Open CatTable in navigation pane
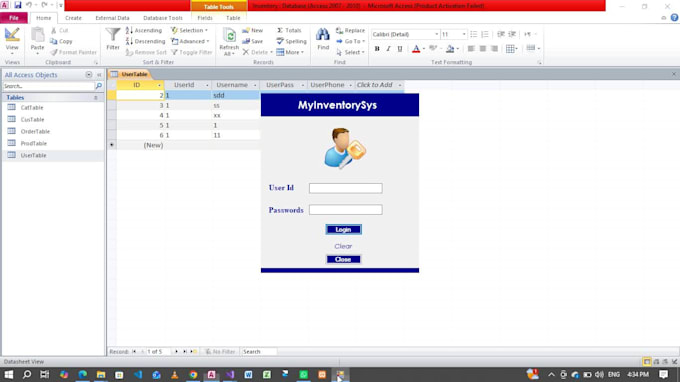The width and height of the screenshot is (680, 382). coord(32,108)
